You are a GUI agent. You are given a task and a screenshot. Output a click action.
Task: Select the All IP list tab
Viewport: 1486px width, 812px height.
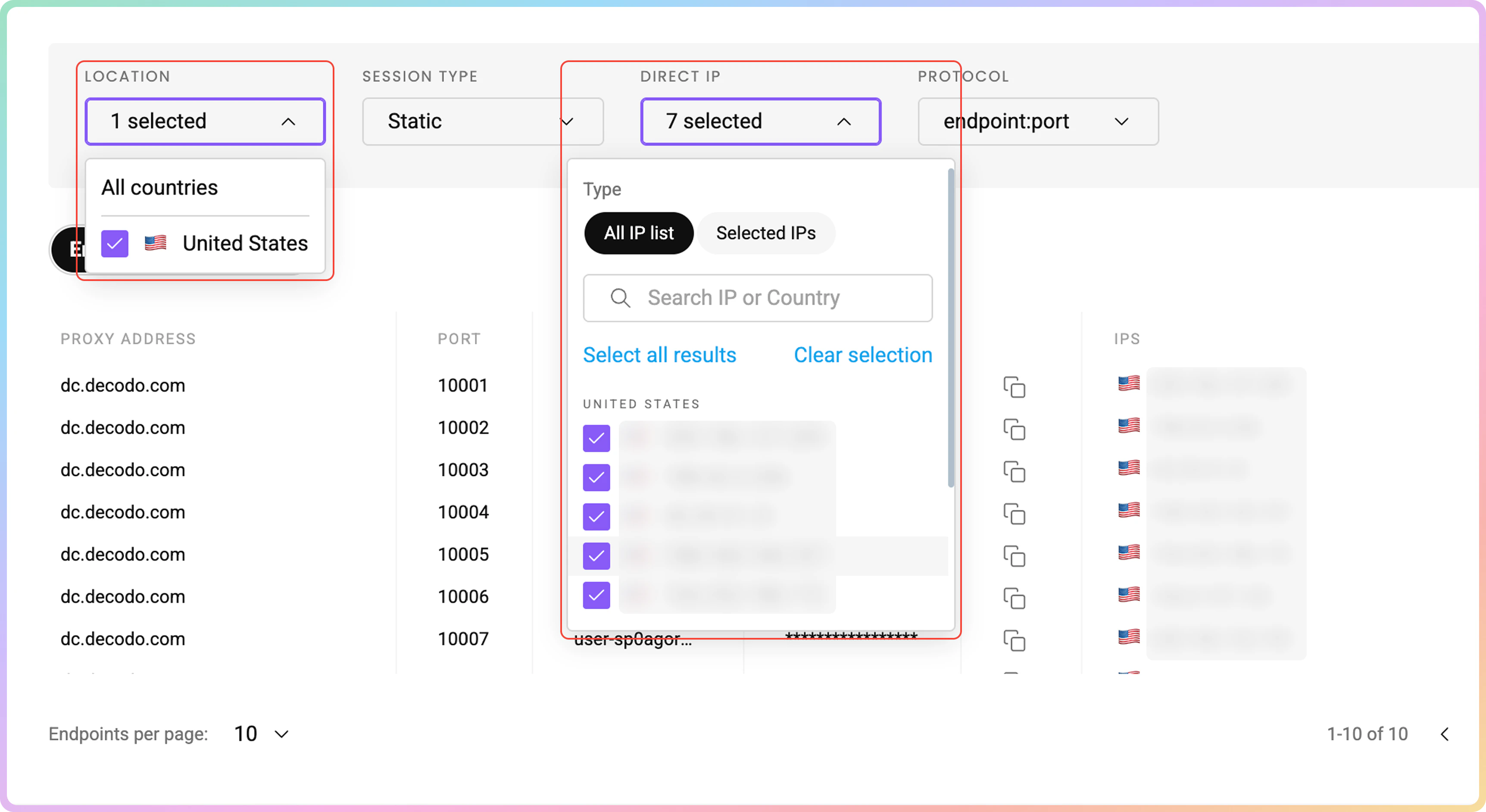[x=639, y=233]
